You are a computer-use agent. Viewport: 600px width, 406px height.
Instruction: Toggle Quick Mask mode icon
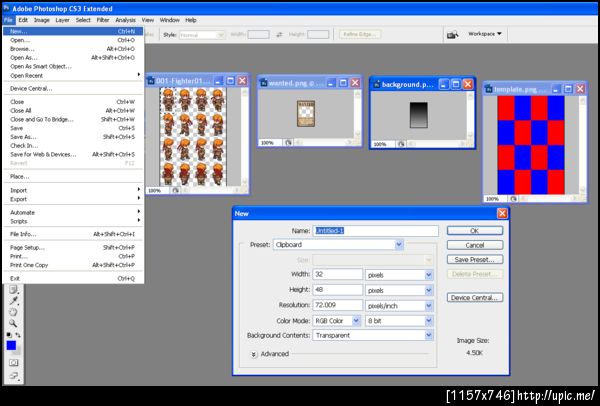(x=13, y=362)
